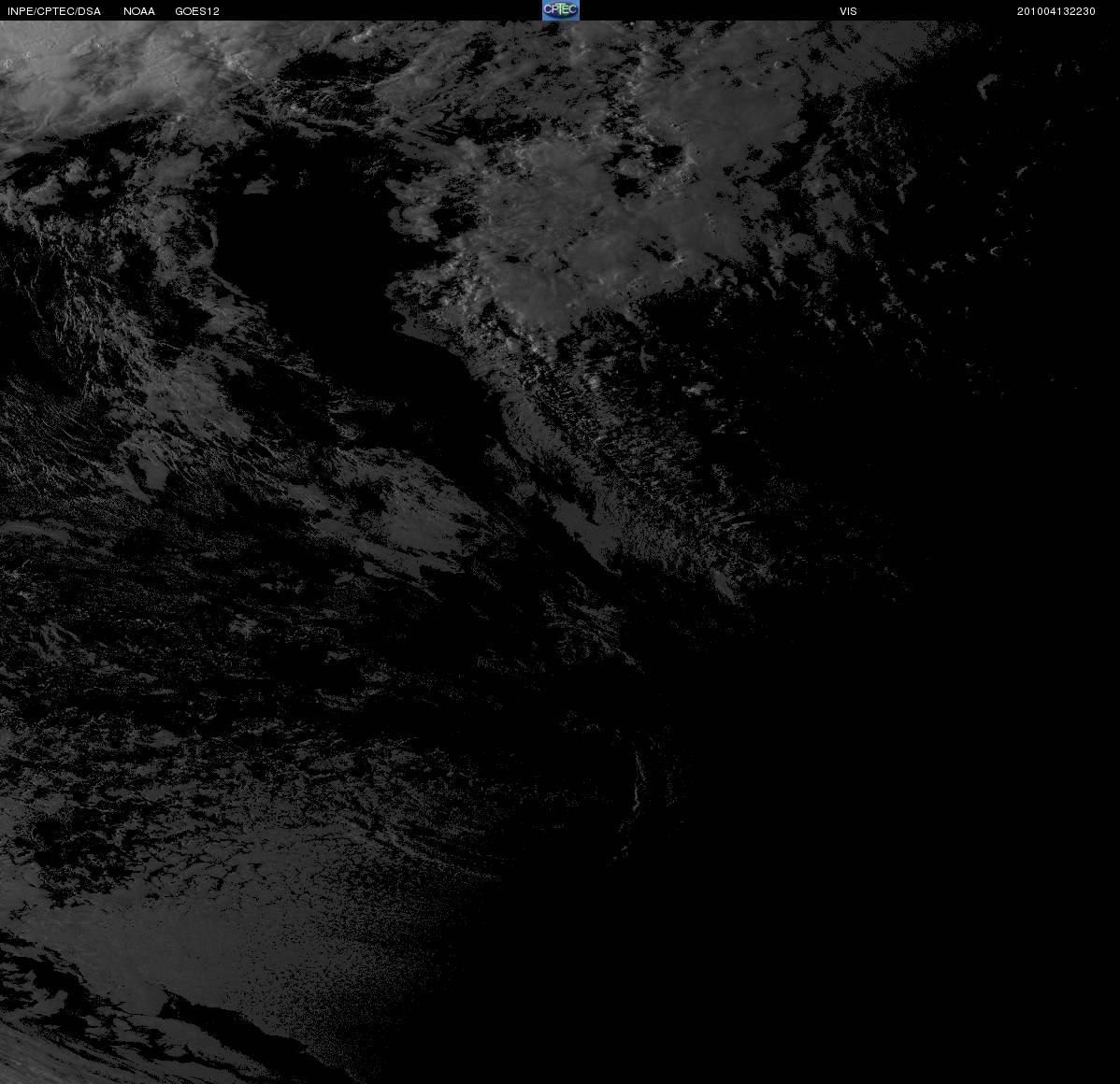Screen dimensions: 1120x1084
Task: Click the VIS channel label
Action: point(848,11)
